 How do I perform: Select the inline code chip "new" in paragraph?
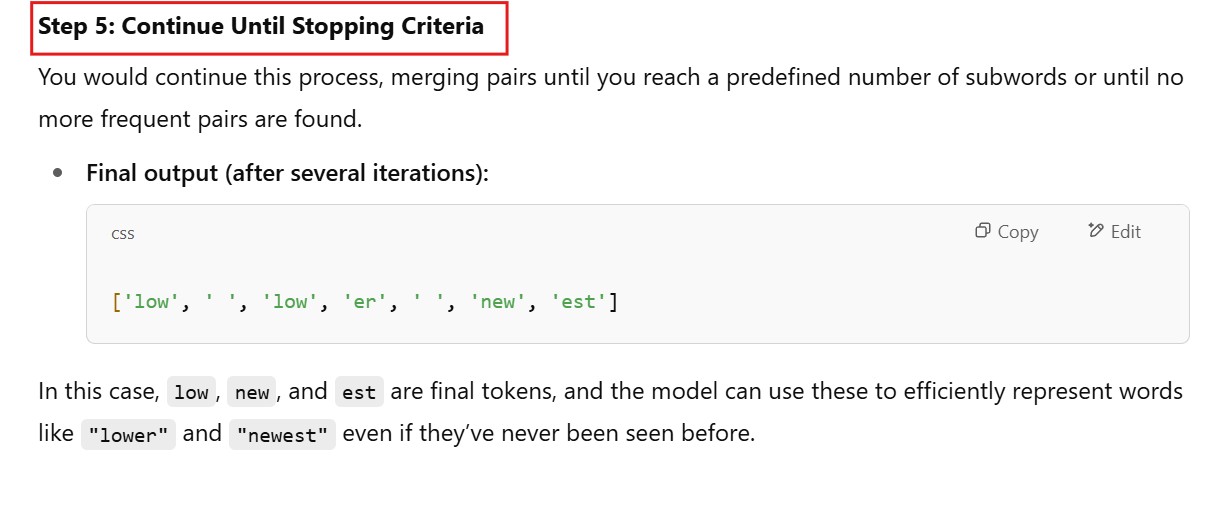pos(251,393)
